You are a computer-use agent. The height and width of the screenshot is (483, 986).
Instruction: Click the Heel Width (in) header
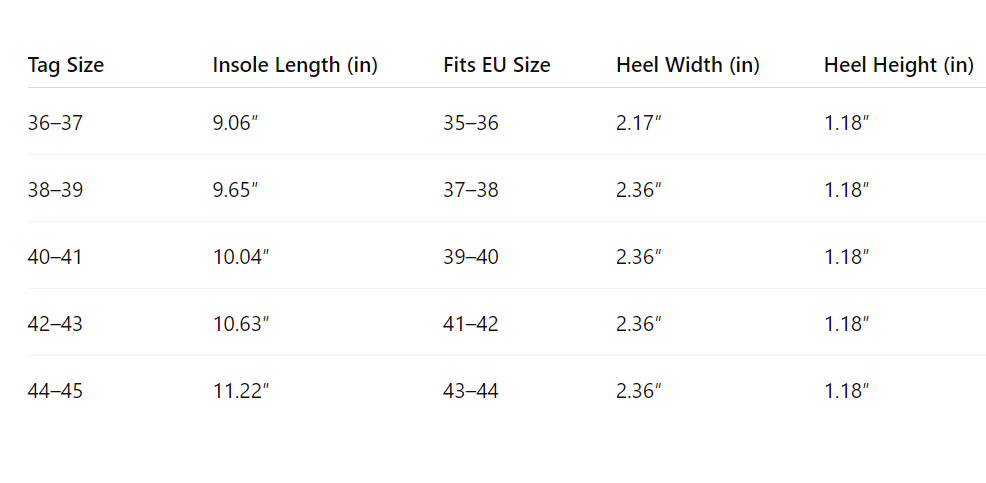coord(688,65)
